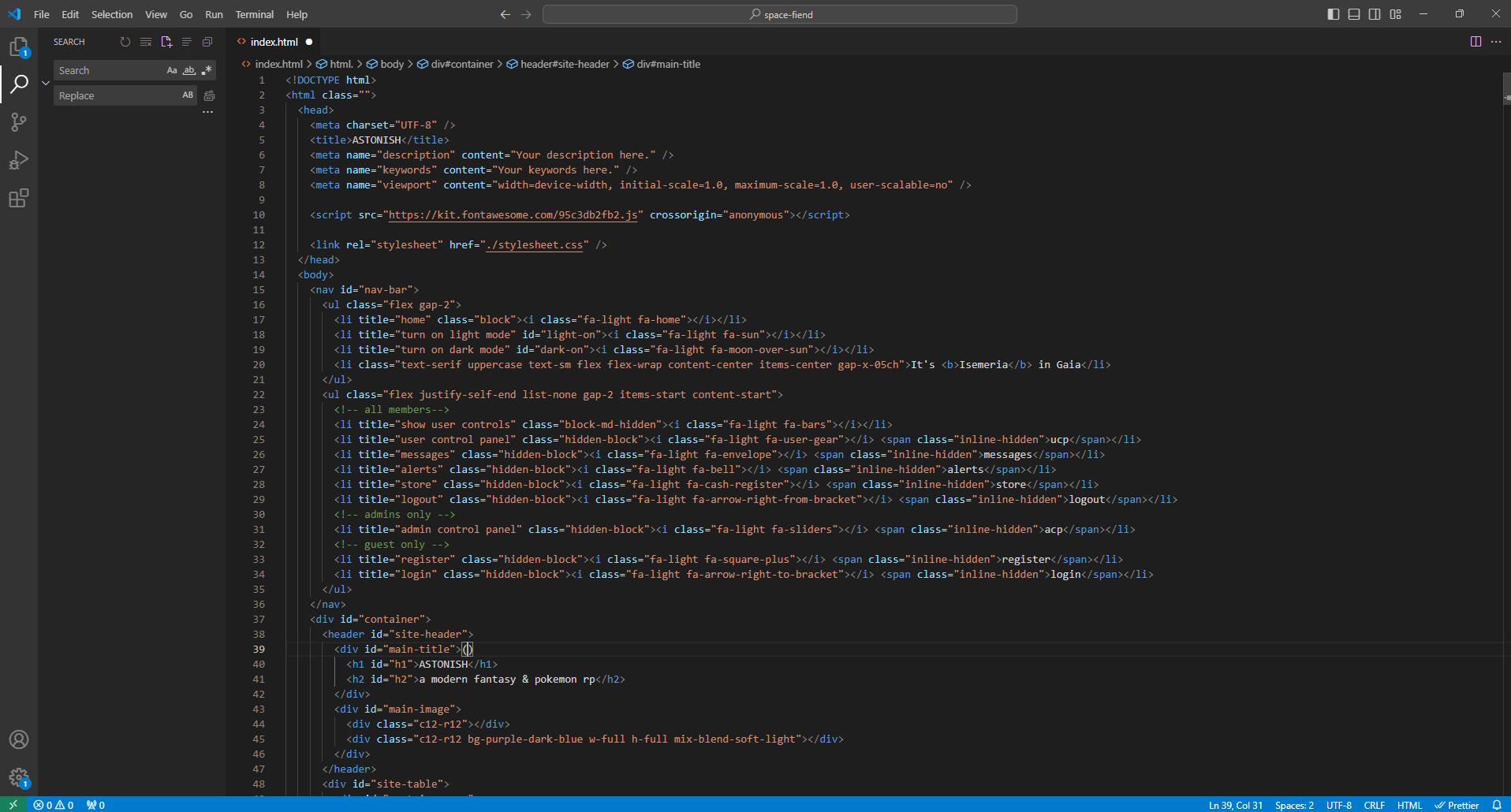Toggle Match Whole Word option
The width and height of the screenshot is (1511, 812).
click(x=189, y=70)
